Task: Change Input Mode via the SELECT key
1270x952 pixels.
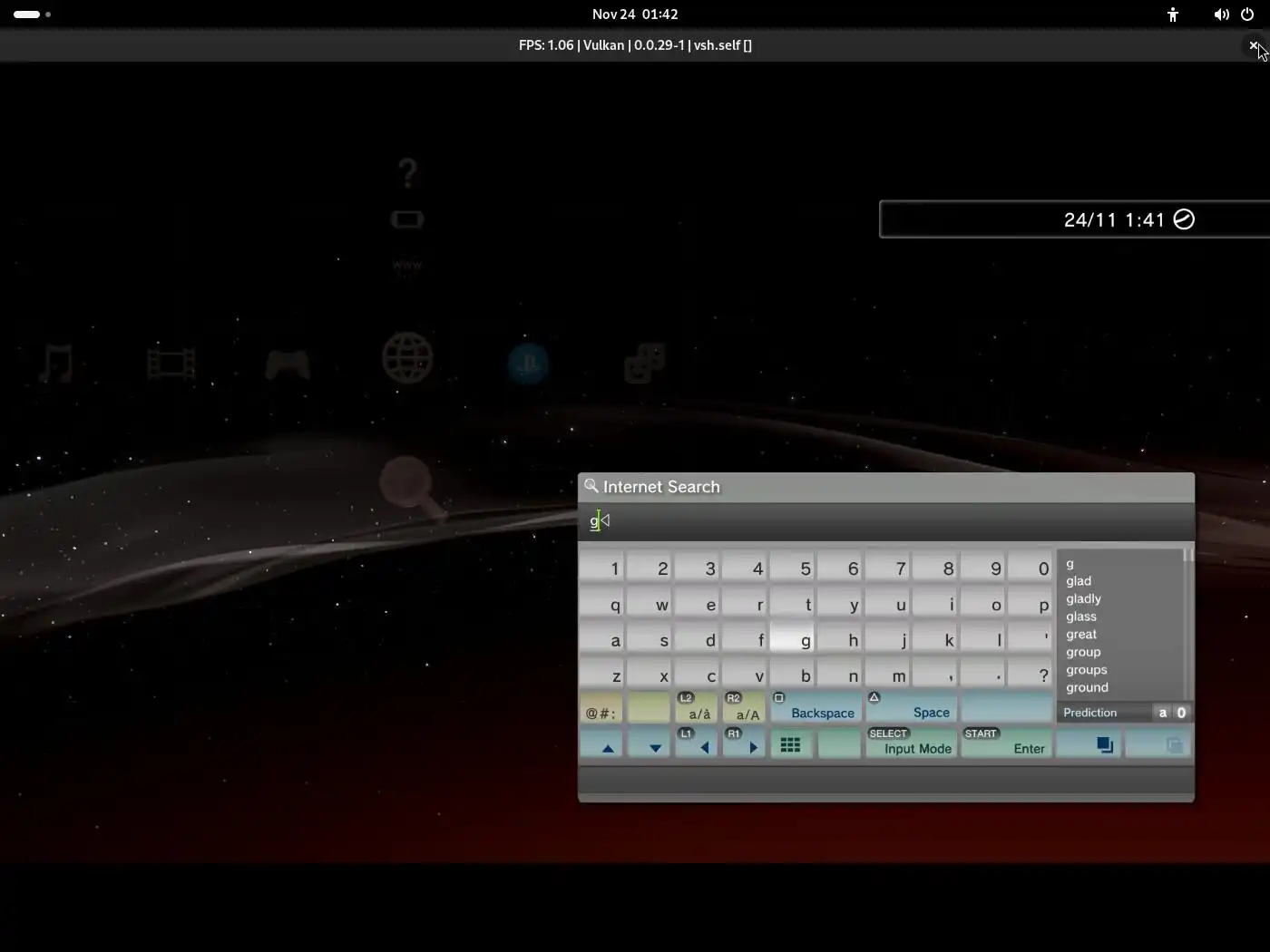Action: 911,744
